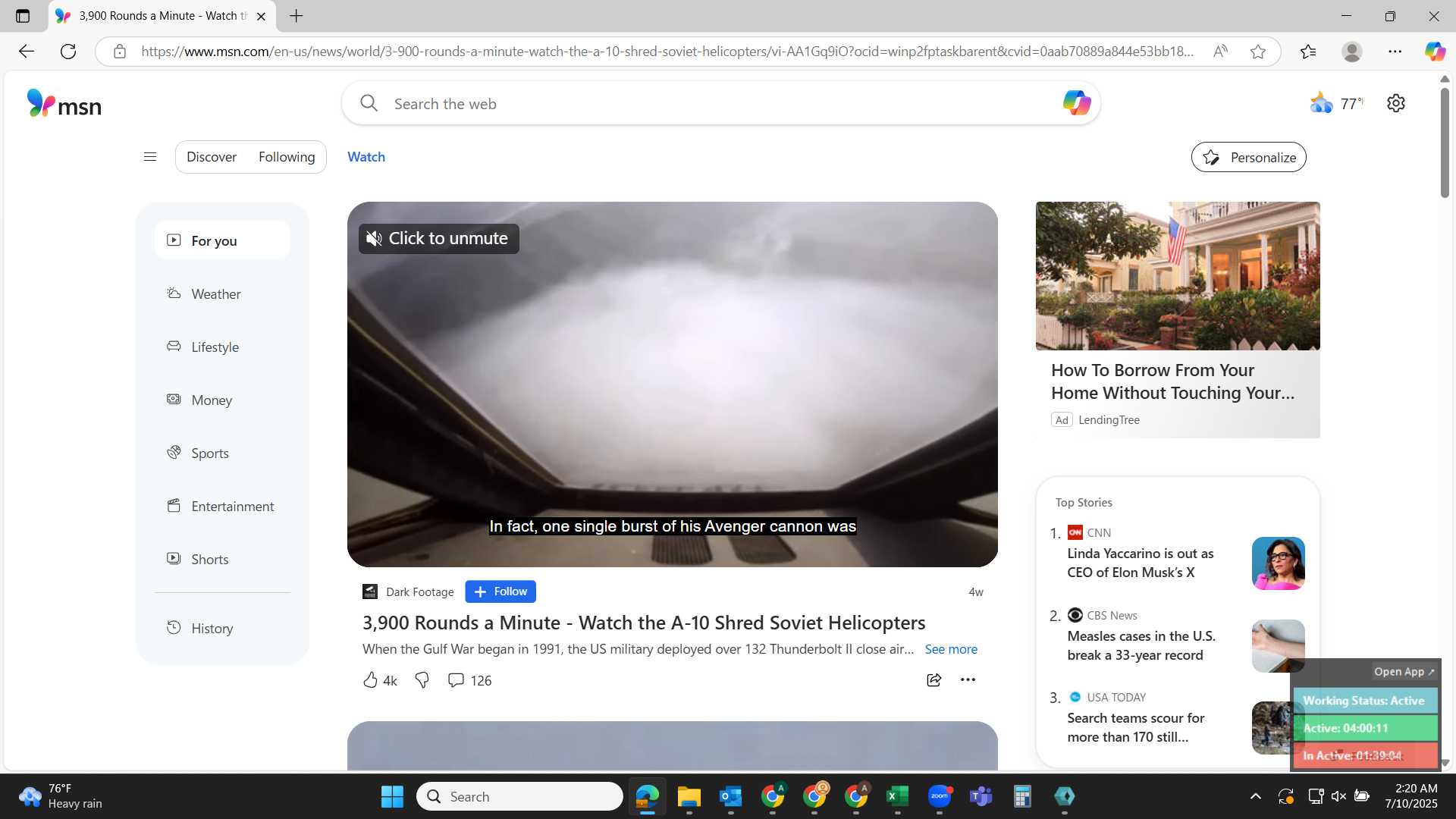1456x819 pixels.
Task: Click the browser address bar URL
Action: [667, 52]
